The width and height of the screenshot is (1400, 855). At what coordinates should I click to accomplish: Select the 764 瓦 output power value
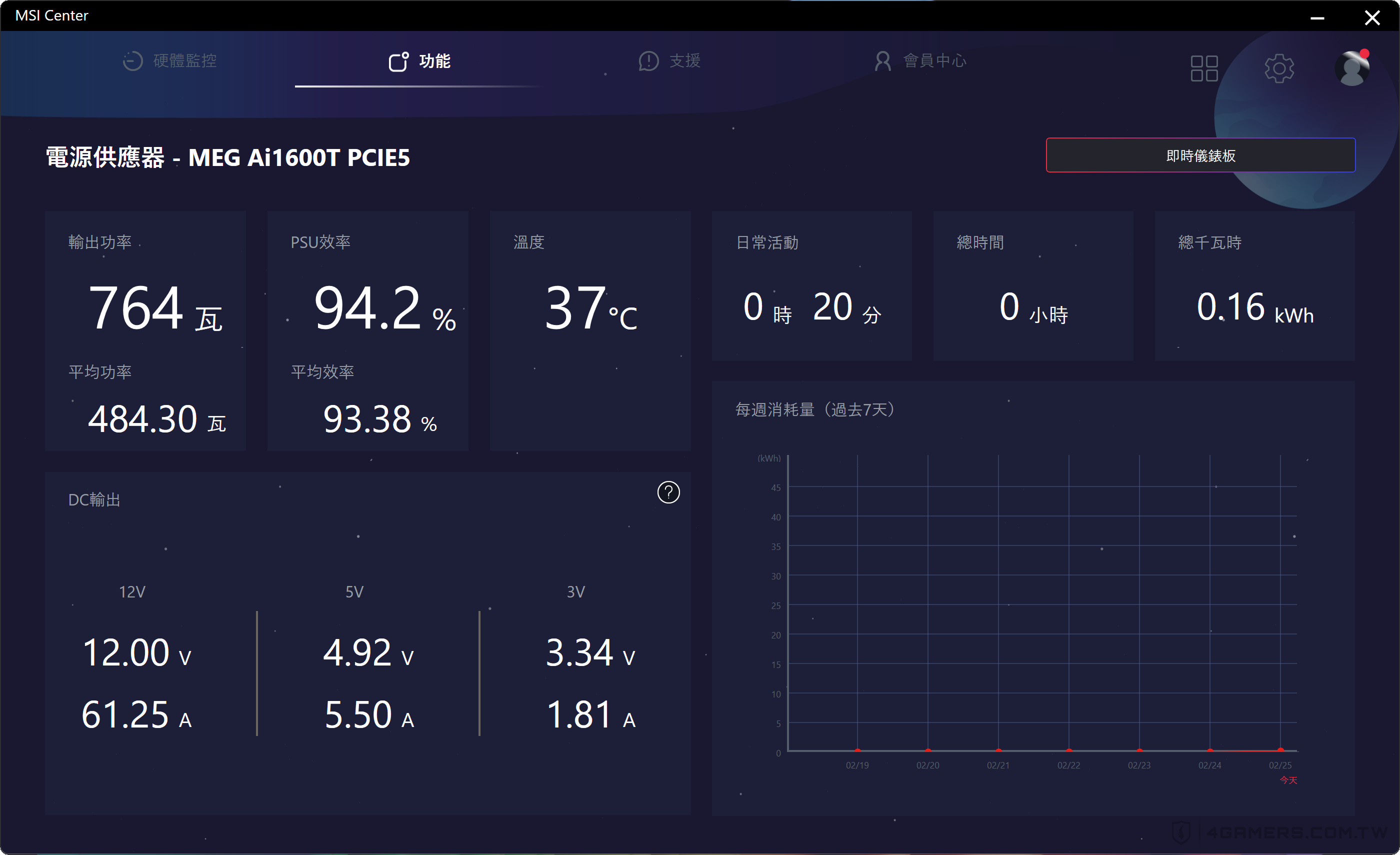point(155,308)
